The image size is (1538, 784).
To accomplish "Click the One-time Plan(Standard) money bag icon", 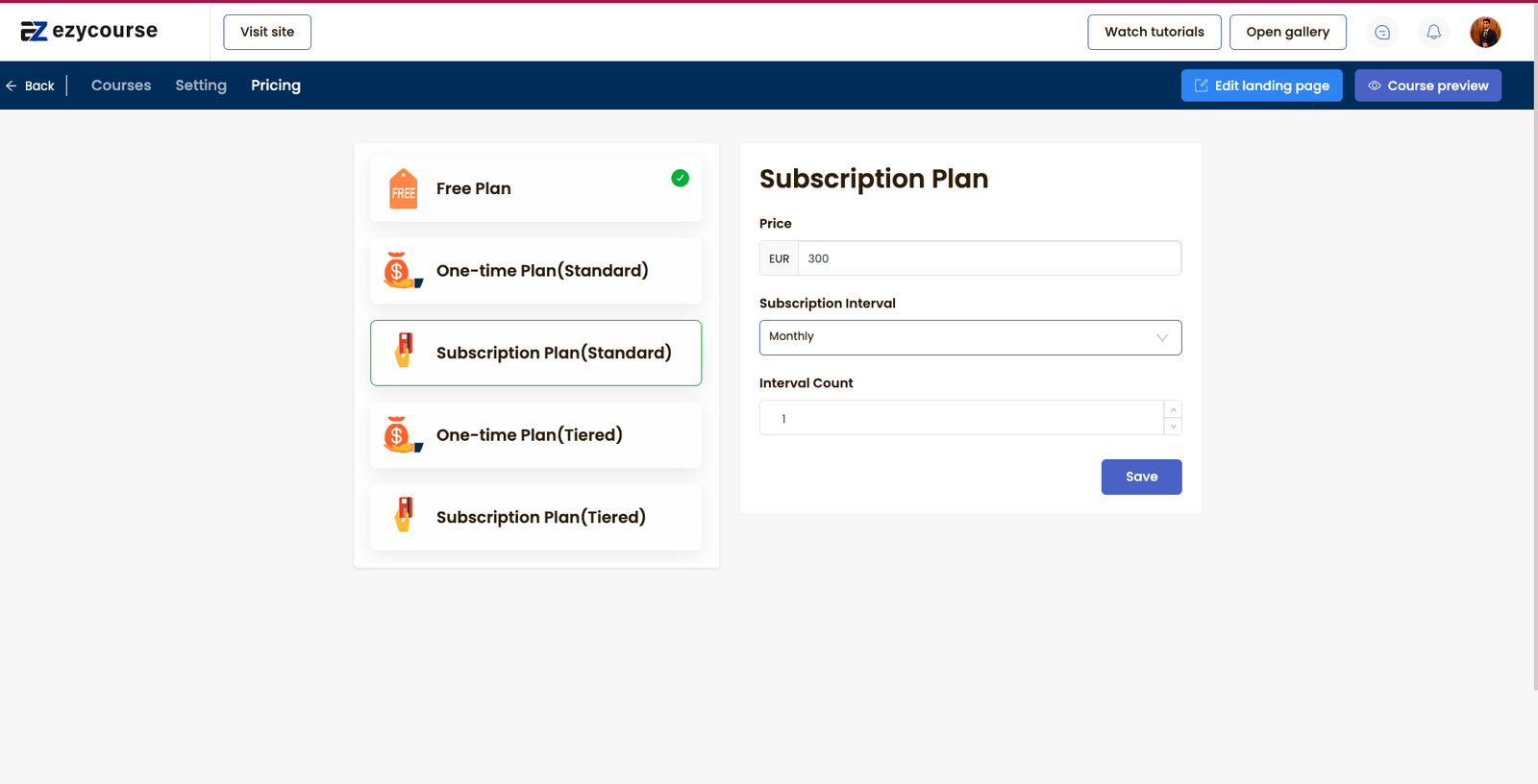I will [x=402, y=271].
